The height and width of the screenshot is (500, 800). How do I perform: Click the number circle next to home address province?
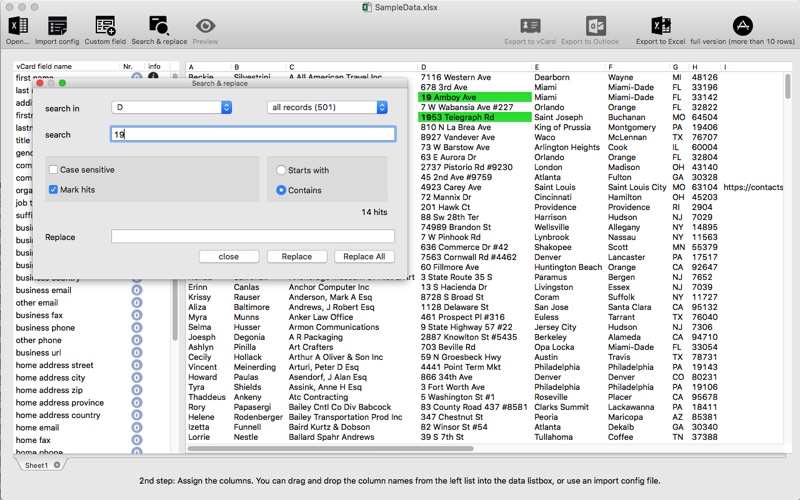pyautogui.click(x=137, y=403)
